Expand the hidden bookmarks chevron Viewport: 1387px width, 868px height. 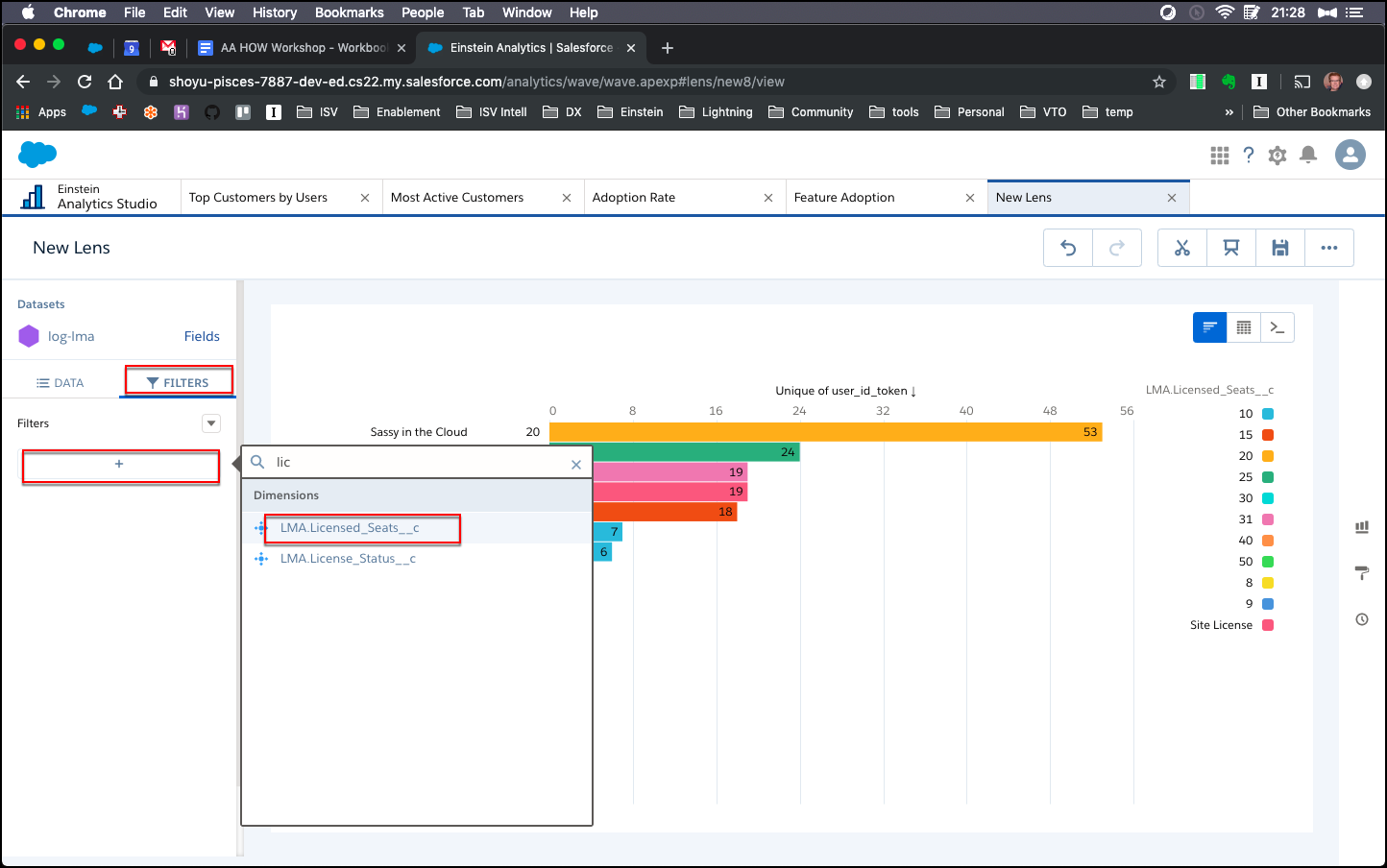[1229, 112]
